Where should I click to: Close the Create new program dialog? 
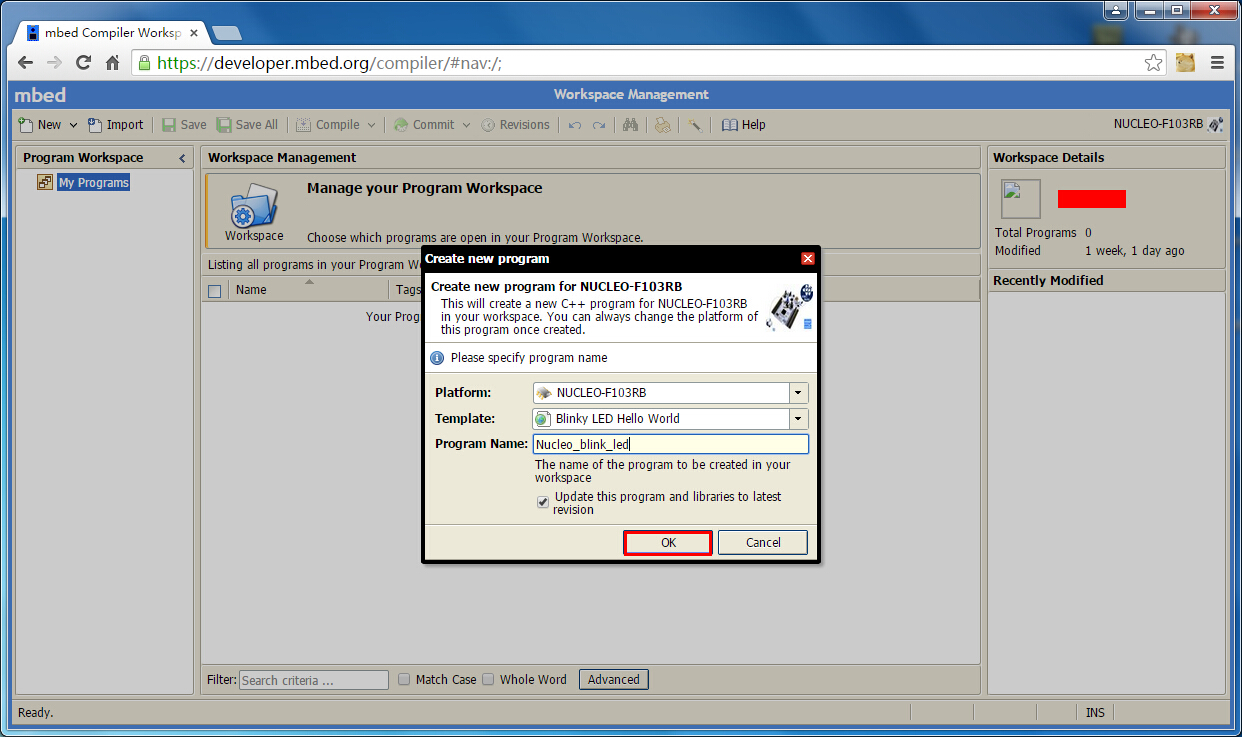click(808, 259)
